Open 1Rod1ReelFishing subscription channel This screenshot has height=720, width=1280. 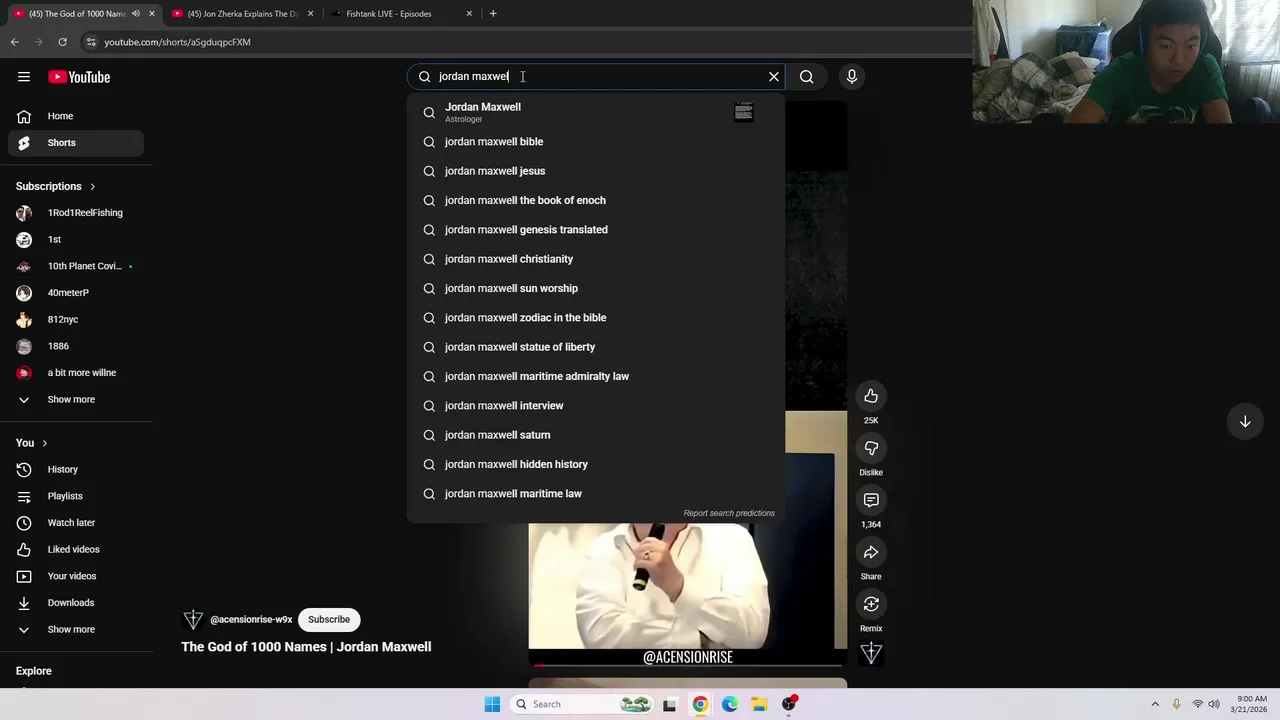(x=76, y=213)
